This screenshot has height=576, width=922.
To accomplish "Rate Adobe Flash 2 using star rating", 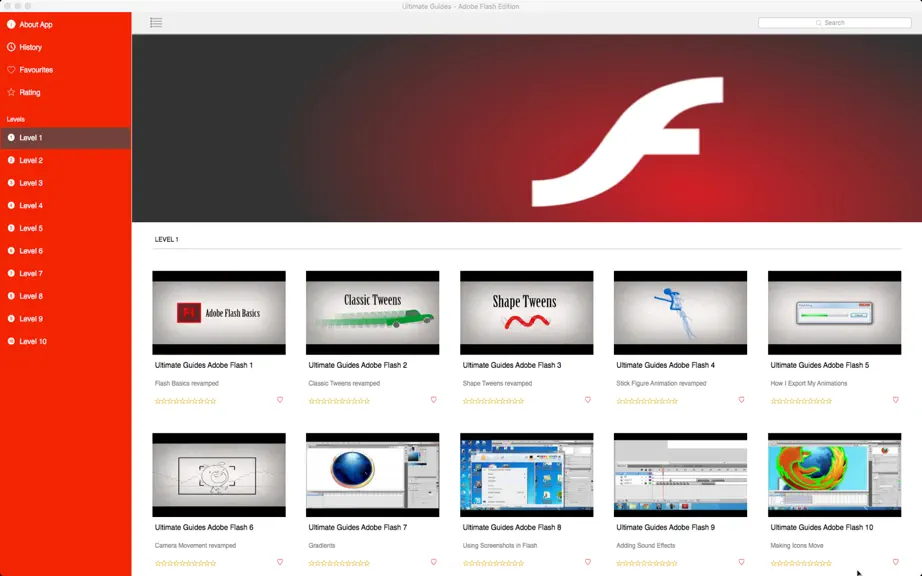I will point(339,401).
